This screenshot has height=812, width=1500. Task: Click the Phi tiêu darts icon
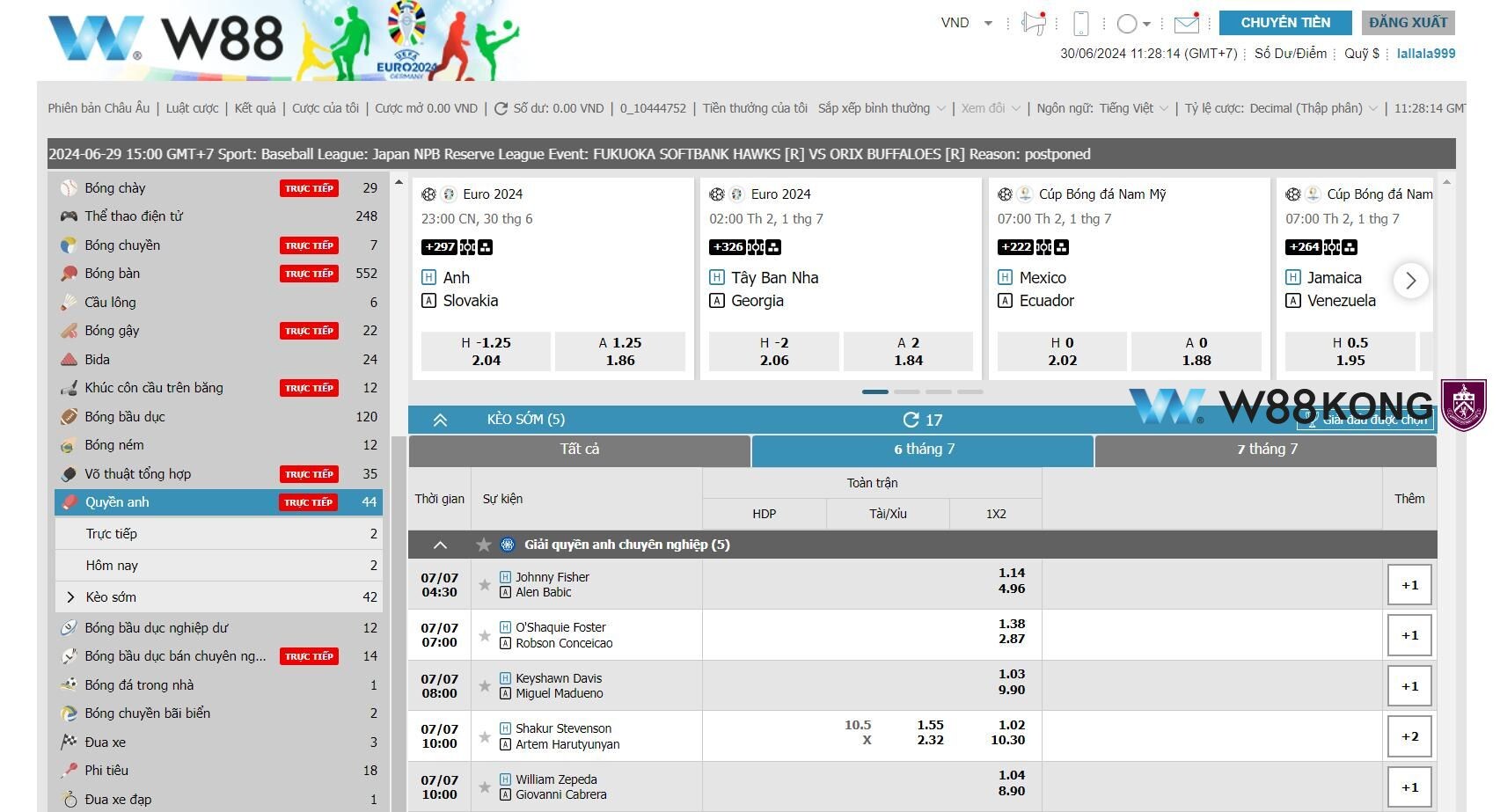tap(69, 770)
